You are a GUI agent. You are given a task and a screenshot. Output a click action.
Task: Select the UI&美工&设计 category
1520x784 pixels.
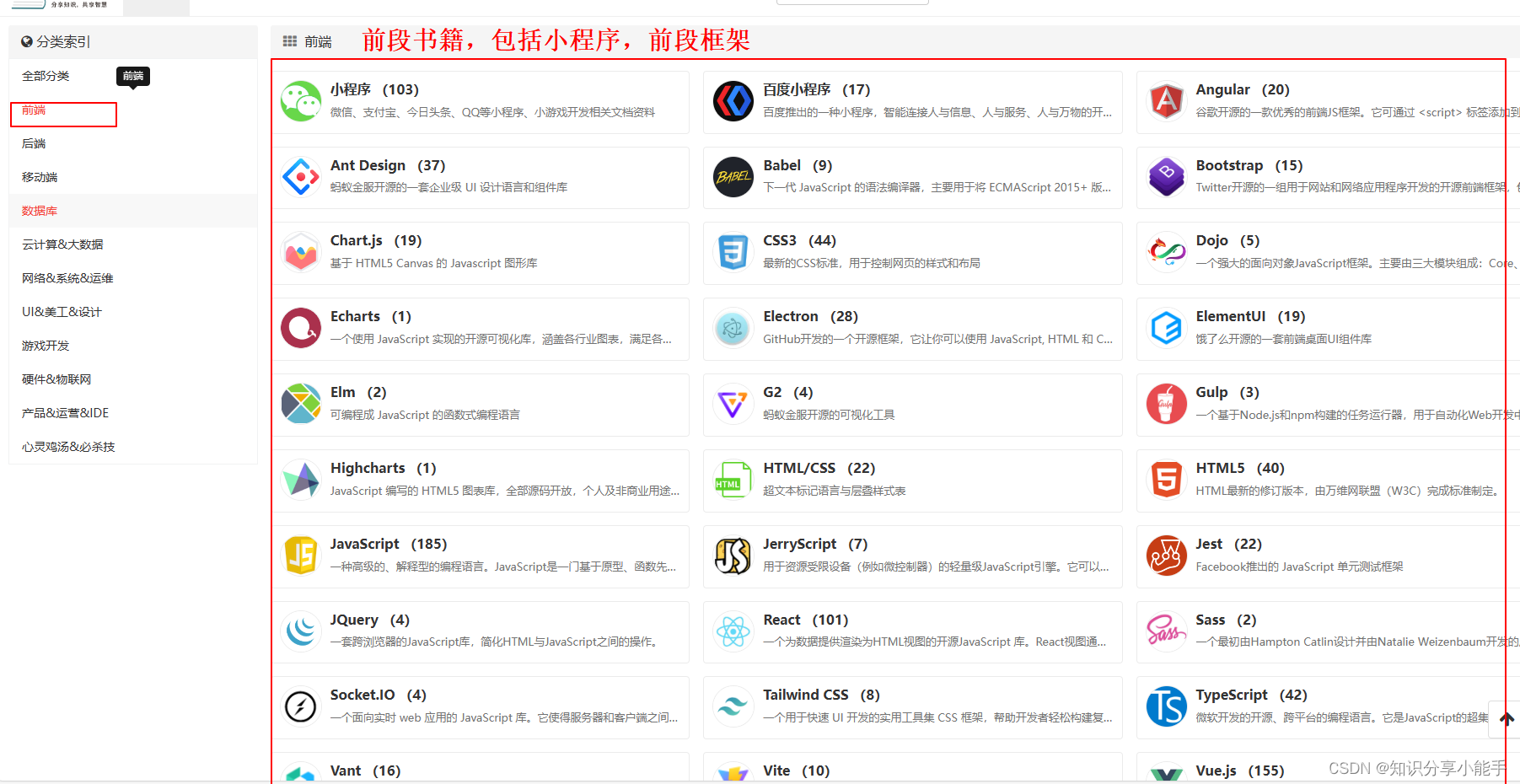tap(62, 312)
